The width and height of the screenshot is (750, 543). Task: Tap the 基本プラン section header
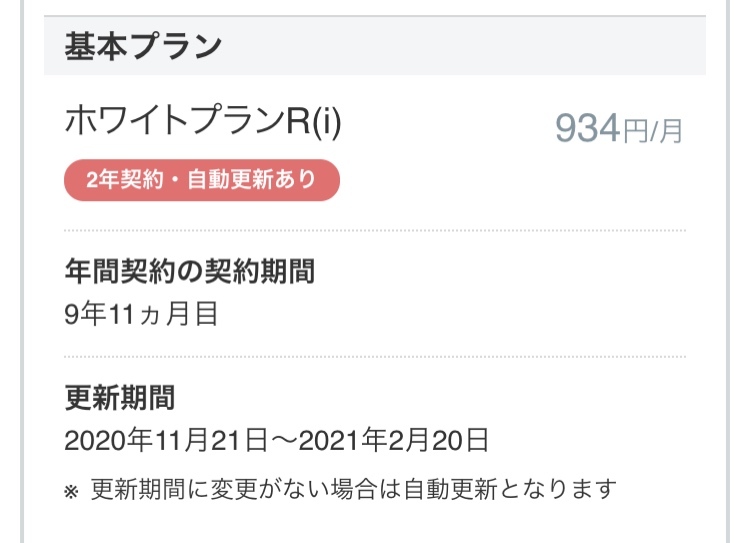[x=143, y=47]
